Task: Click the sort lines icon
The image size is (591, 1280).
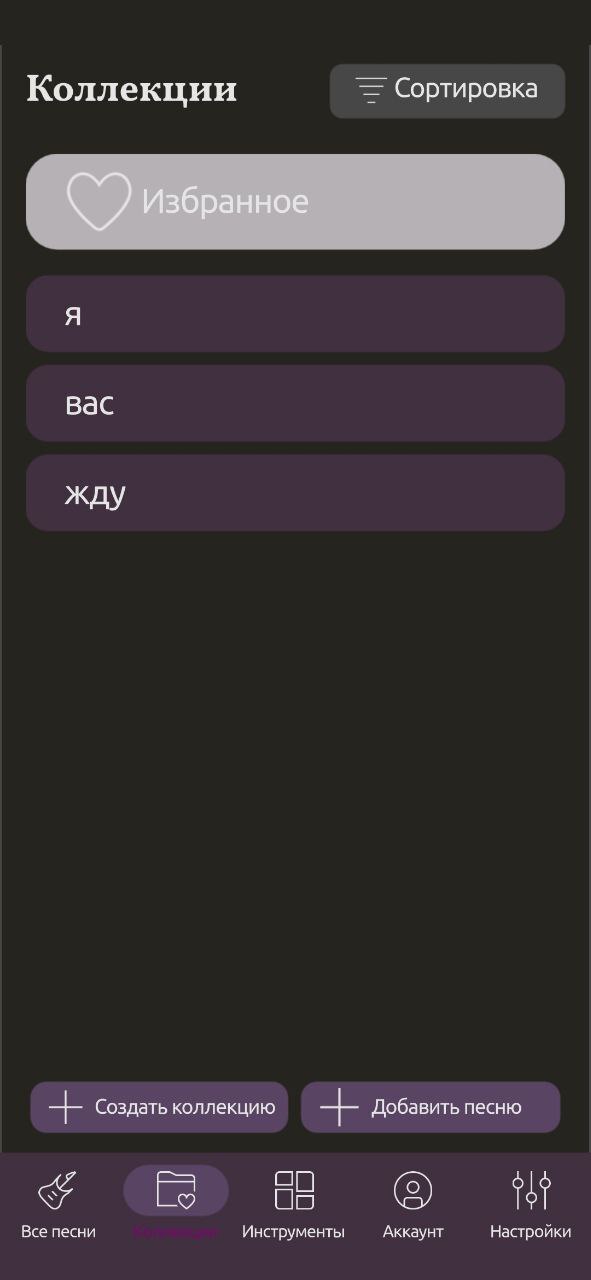Action: (371, 90)
